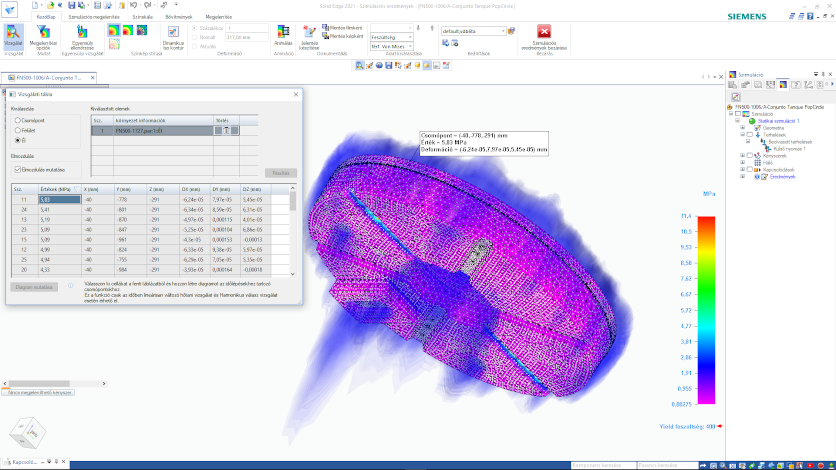Click the Save icon in quick access toolbar
836x470 pixels.
[x=71, y=5]
